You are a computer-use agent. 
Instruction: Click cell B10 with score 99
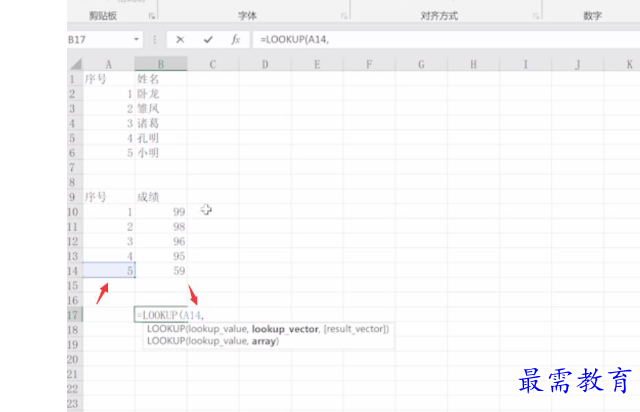(x=161, y=212)
